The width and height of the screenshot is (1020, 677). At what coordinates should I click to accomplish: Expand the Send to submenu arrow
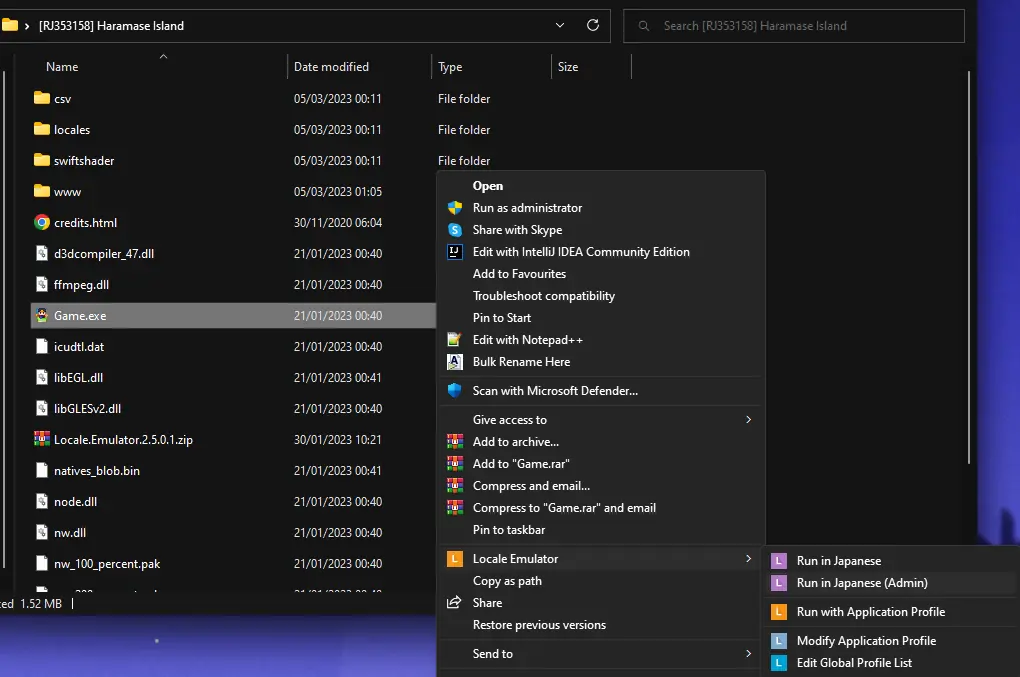[748, 654]
